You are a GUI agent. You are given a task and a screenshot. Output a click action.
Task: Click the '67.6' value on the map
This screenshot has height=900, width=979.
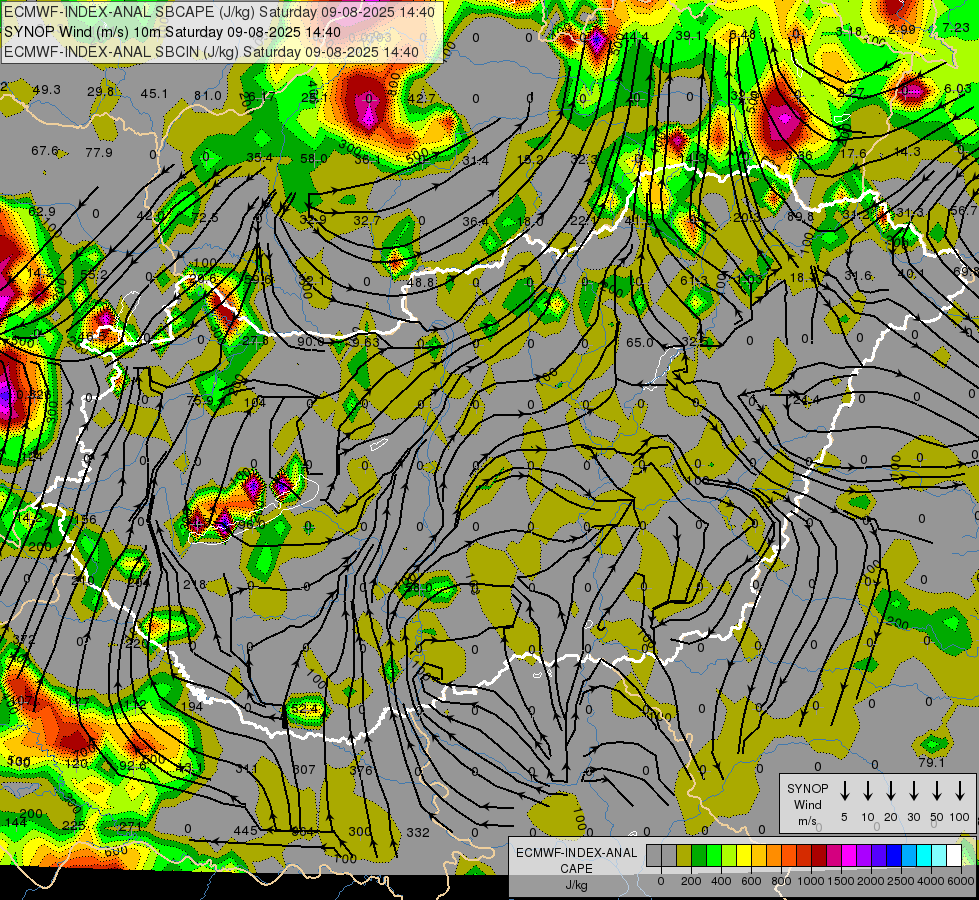pos(45,151)
